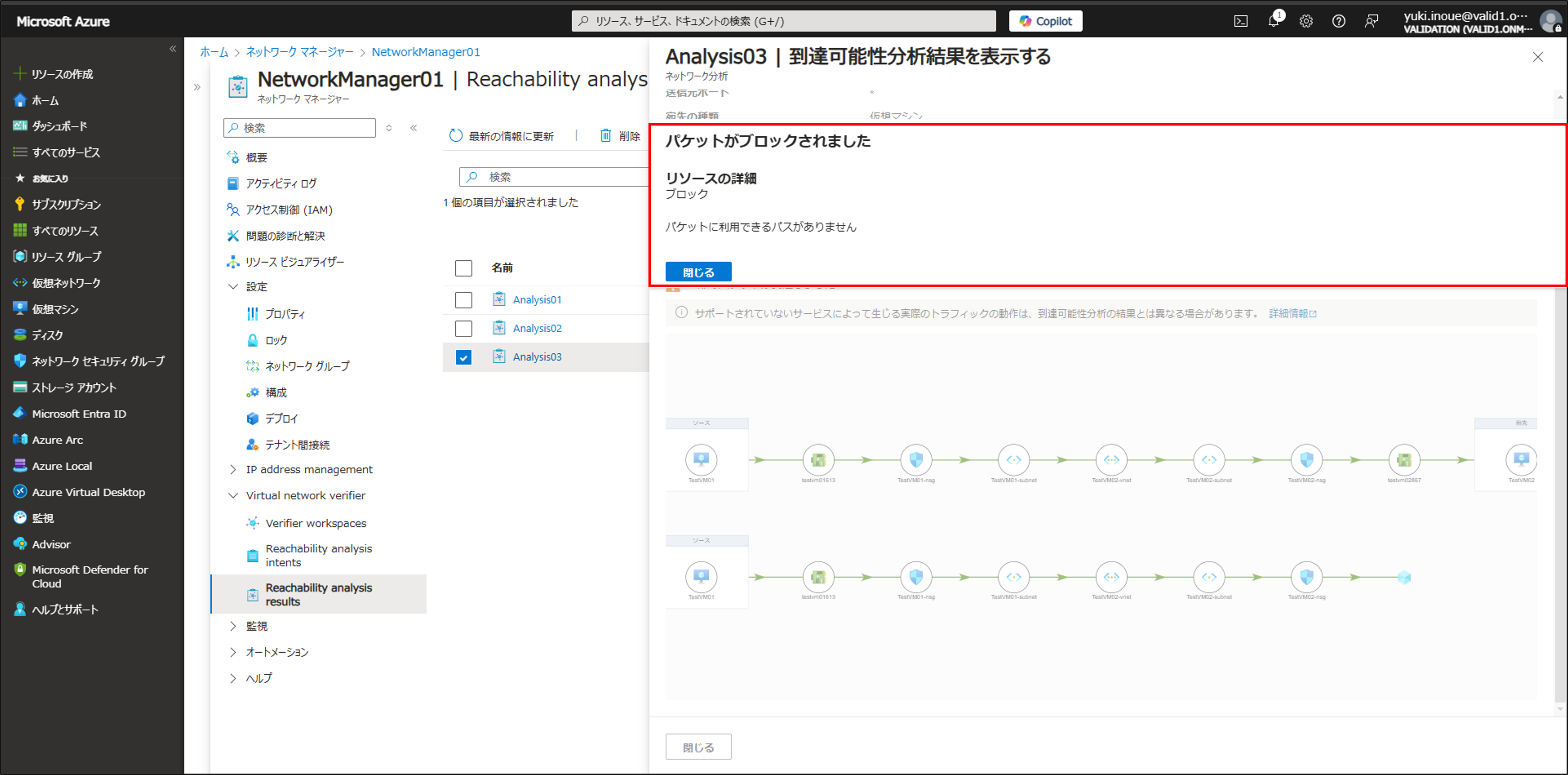Open 構成 under 設定

(266, 393)
